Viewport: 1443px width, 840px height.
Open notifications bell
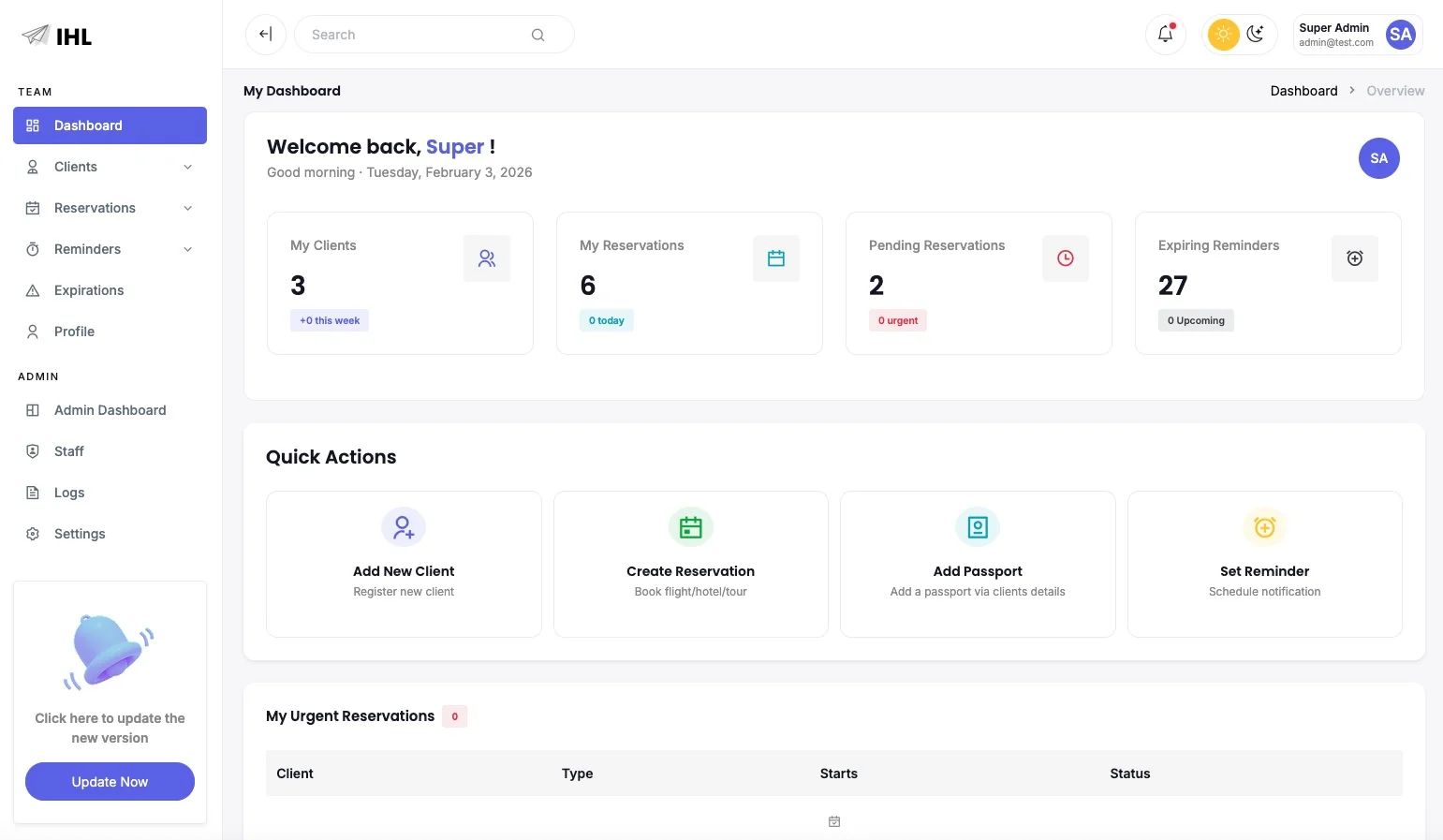(1166, 35)
